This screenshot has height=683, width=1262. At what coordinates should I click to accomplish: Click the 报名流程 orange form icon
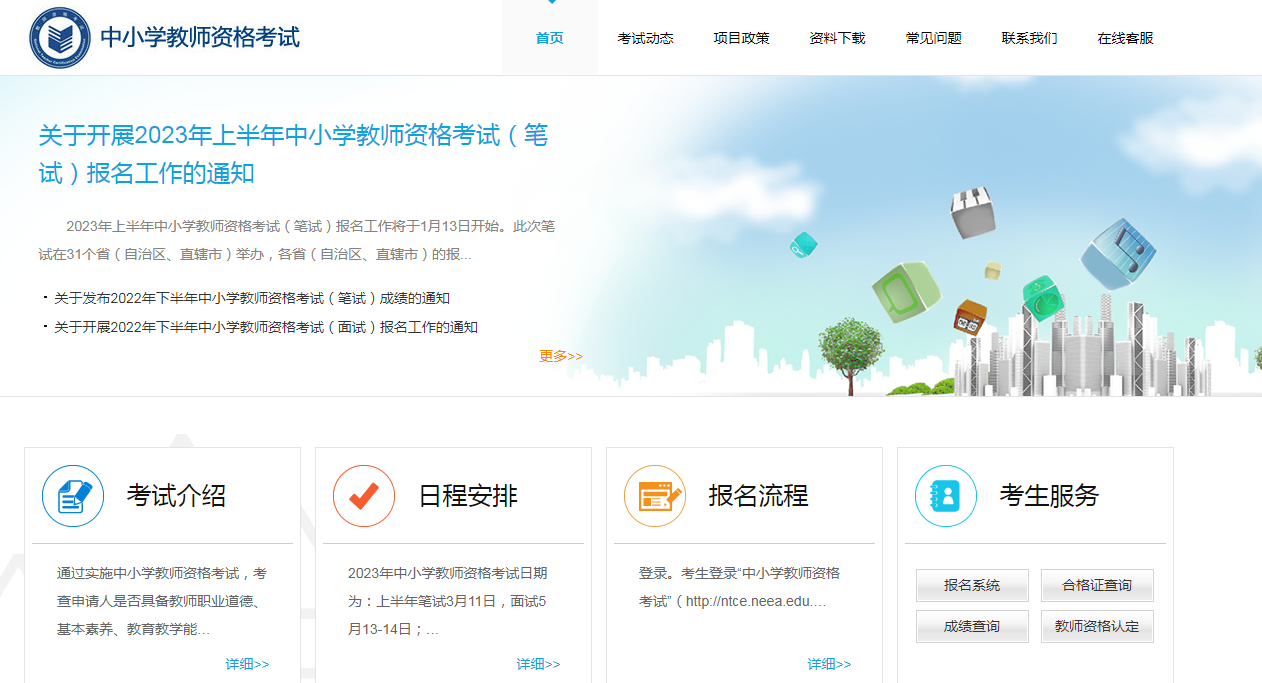(x=655, y=496)
